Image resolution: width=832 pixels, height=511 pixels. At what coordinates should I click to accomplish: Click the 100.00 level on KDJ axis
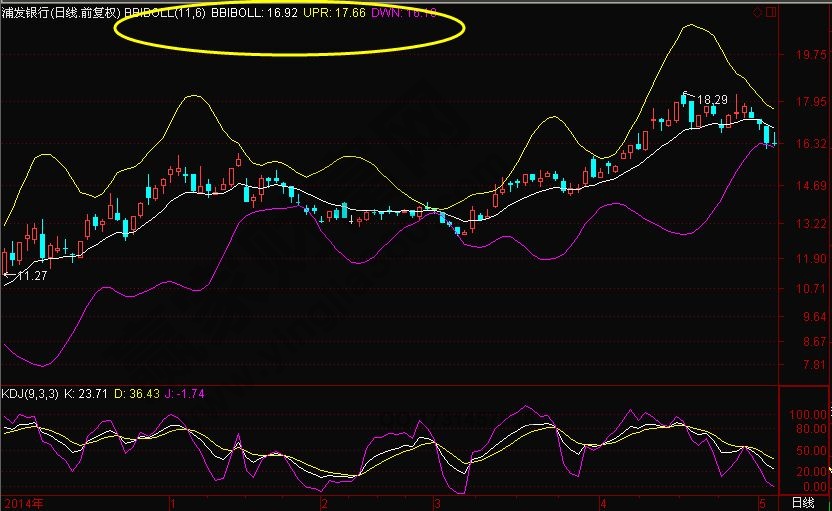[804, 413]
